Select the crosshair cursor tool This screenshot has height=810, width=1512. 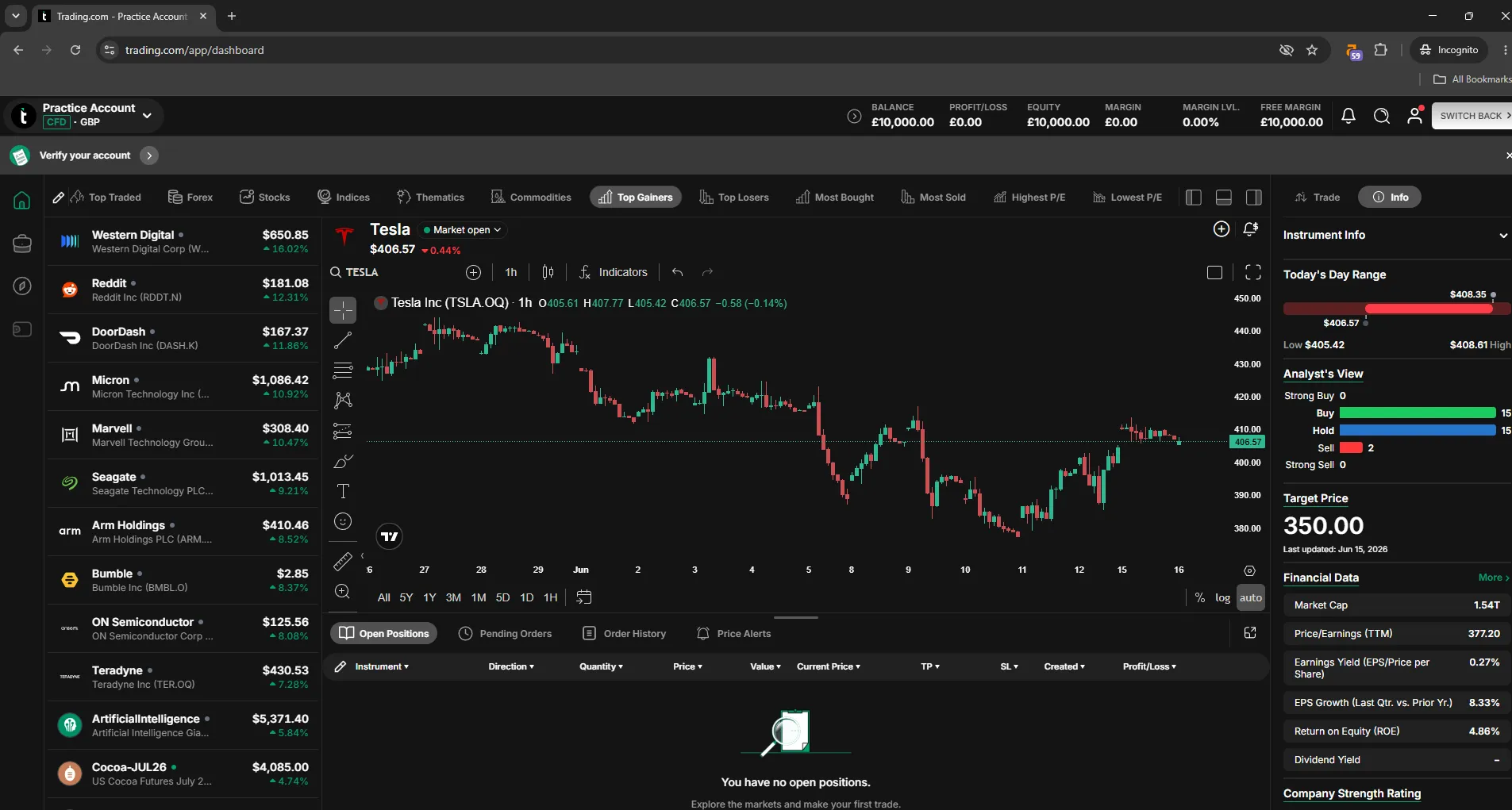click(343, 310)
